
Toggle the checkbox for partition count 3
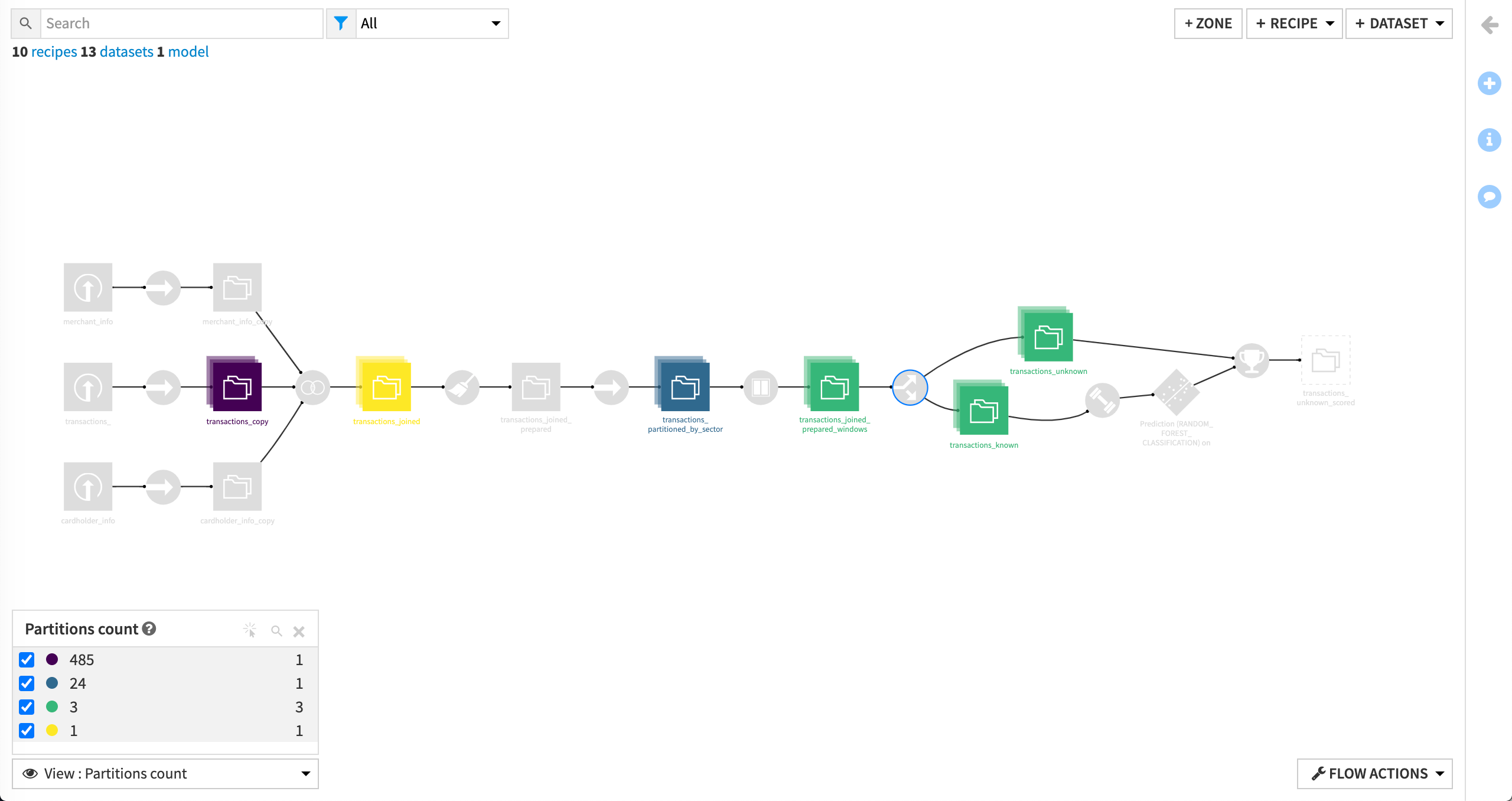click(27, 707)
